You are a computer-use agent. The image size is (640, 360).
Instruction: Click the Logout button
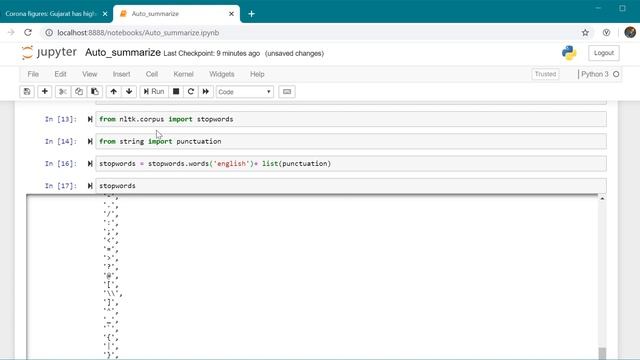point(604,53)
